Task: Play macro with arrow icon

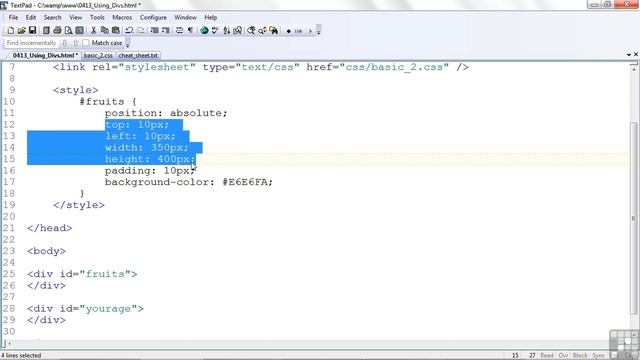Action: click(310, 31)
